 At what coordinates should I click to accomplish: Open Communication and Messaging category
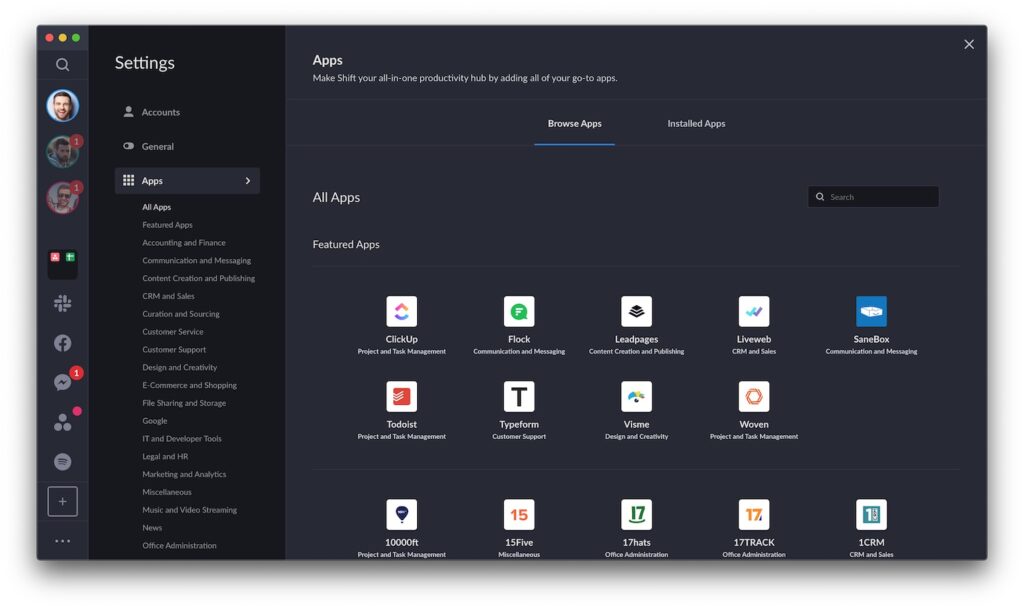click(197, 260)
